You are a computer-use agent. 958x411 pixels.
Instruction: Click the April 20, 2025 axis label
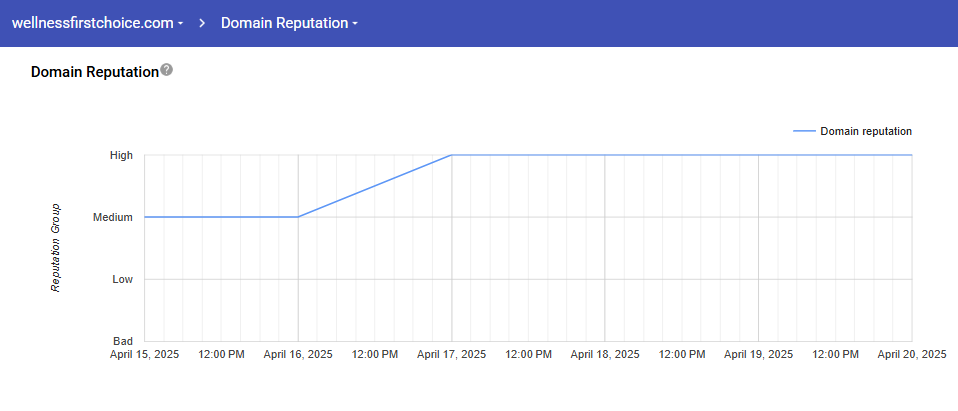911,354
